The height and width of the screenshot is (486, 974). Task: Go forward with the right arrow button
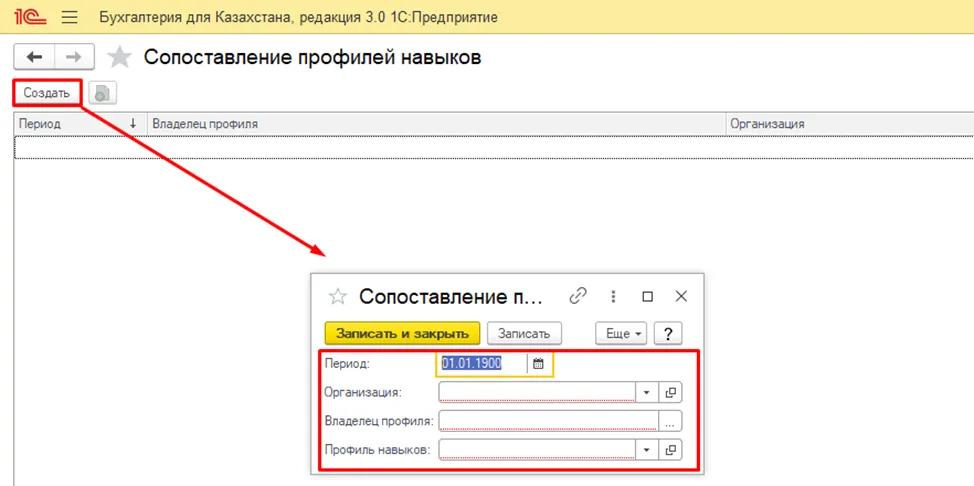(x=75, y=57)
